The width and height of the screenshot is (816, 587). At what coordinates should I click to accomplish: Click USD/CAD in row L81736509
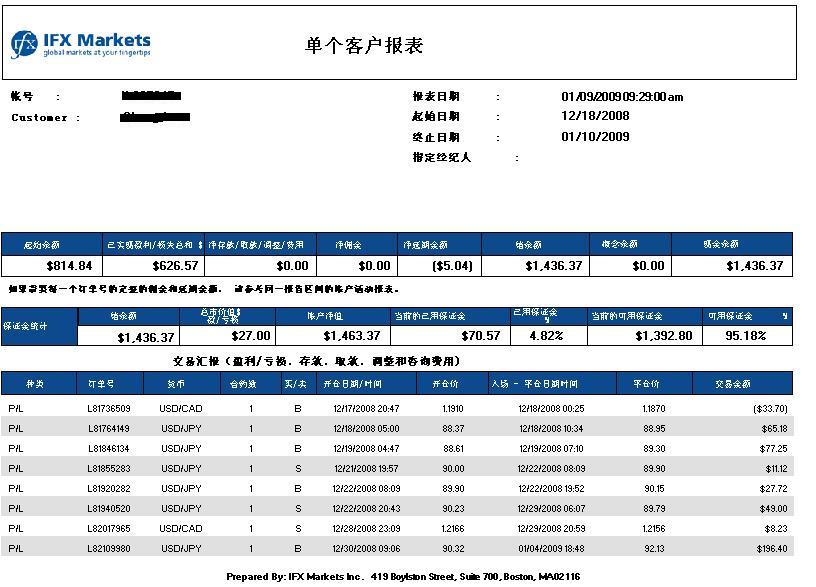181,409
